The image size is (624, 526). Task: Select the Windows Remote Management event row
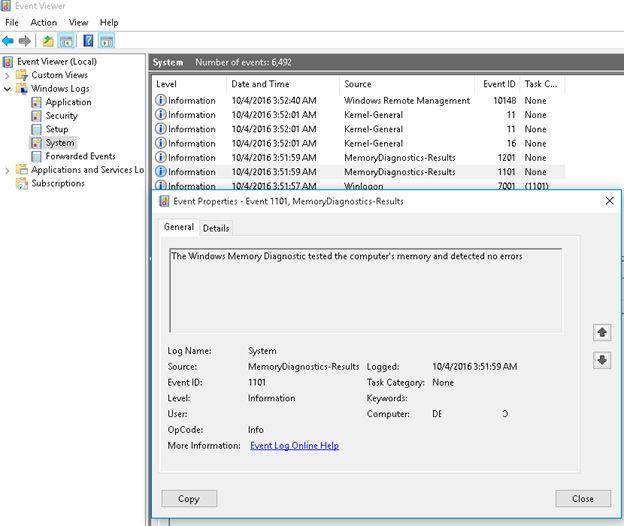tap(406, 100)
